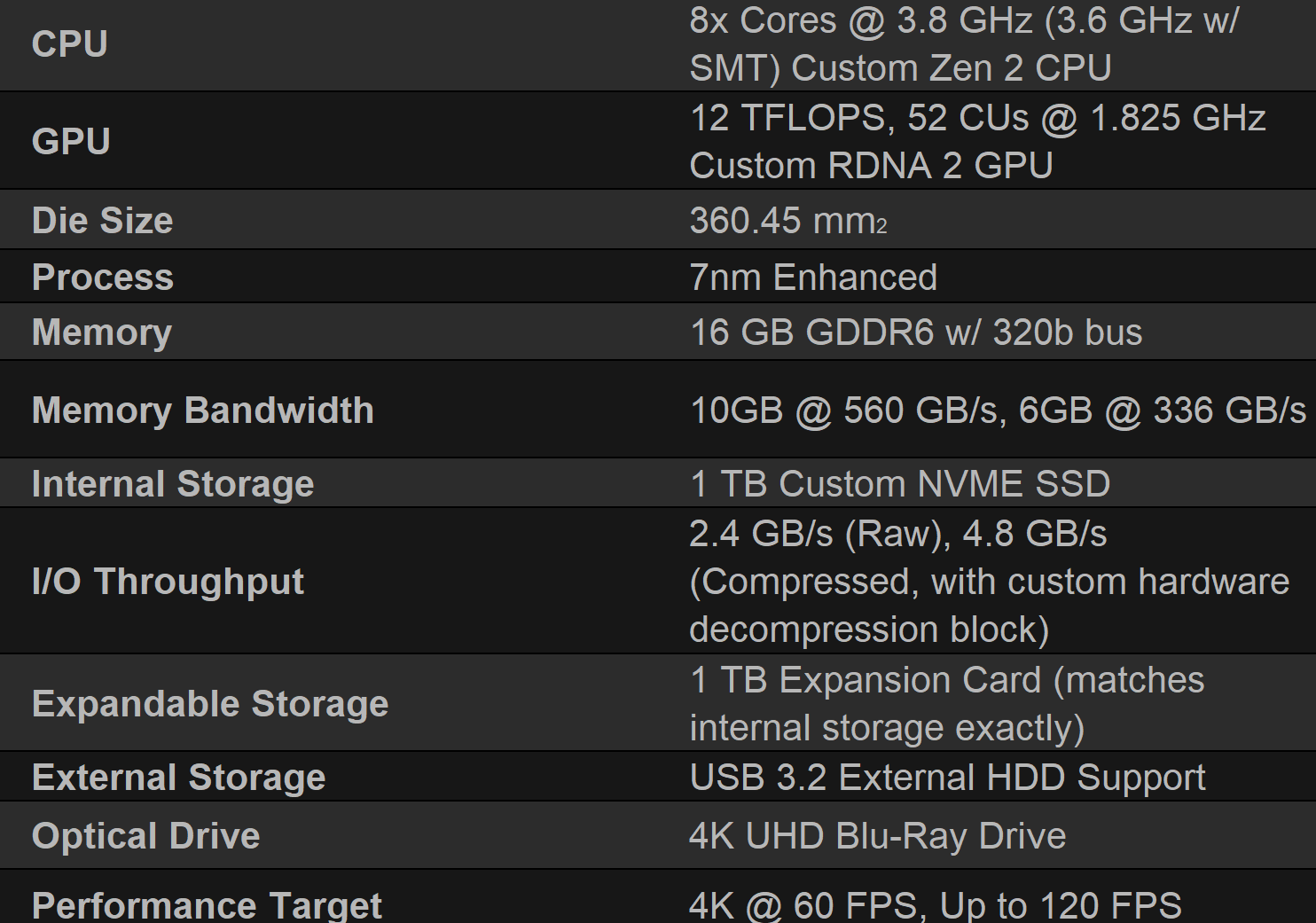
Task: Click the USB 3.2 External HDD Support value
Action: [x=947, y=778]
